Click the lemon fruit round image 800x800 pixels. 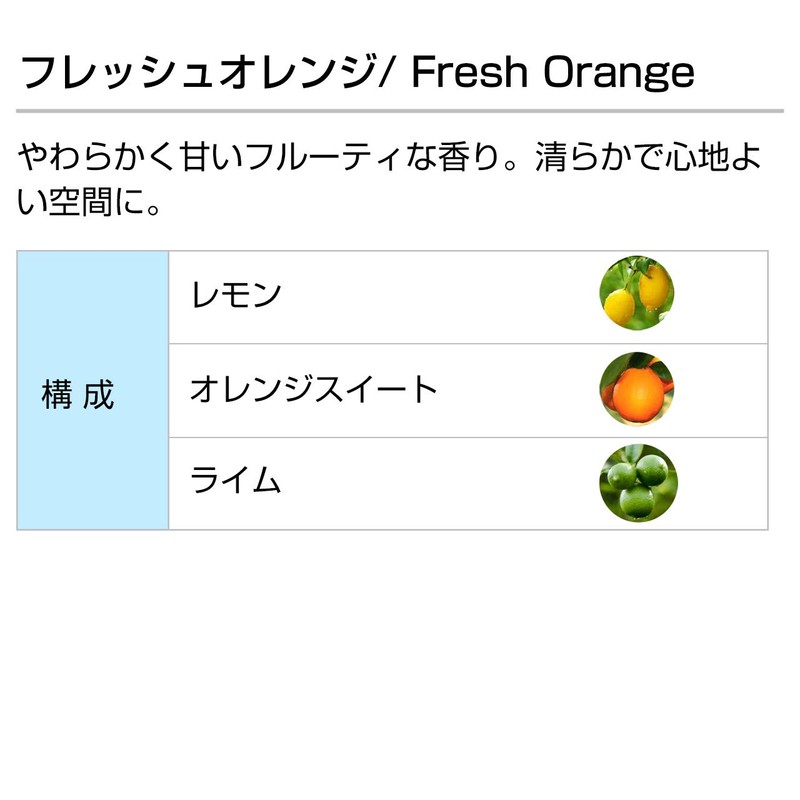(x=636, y=296)
